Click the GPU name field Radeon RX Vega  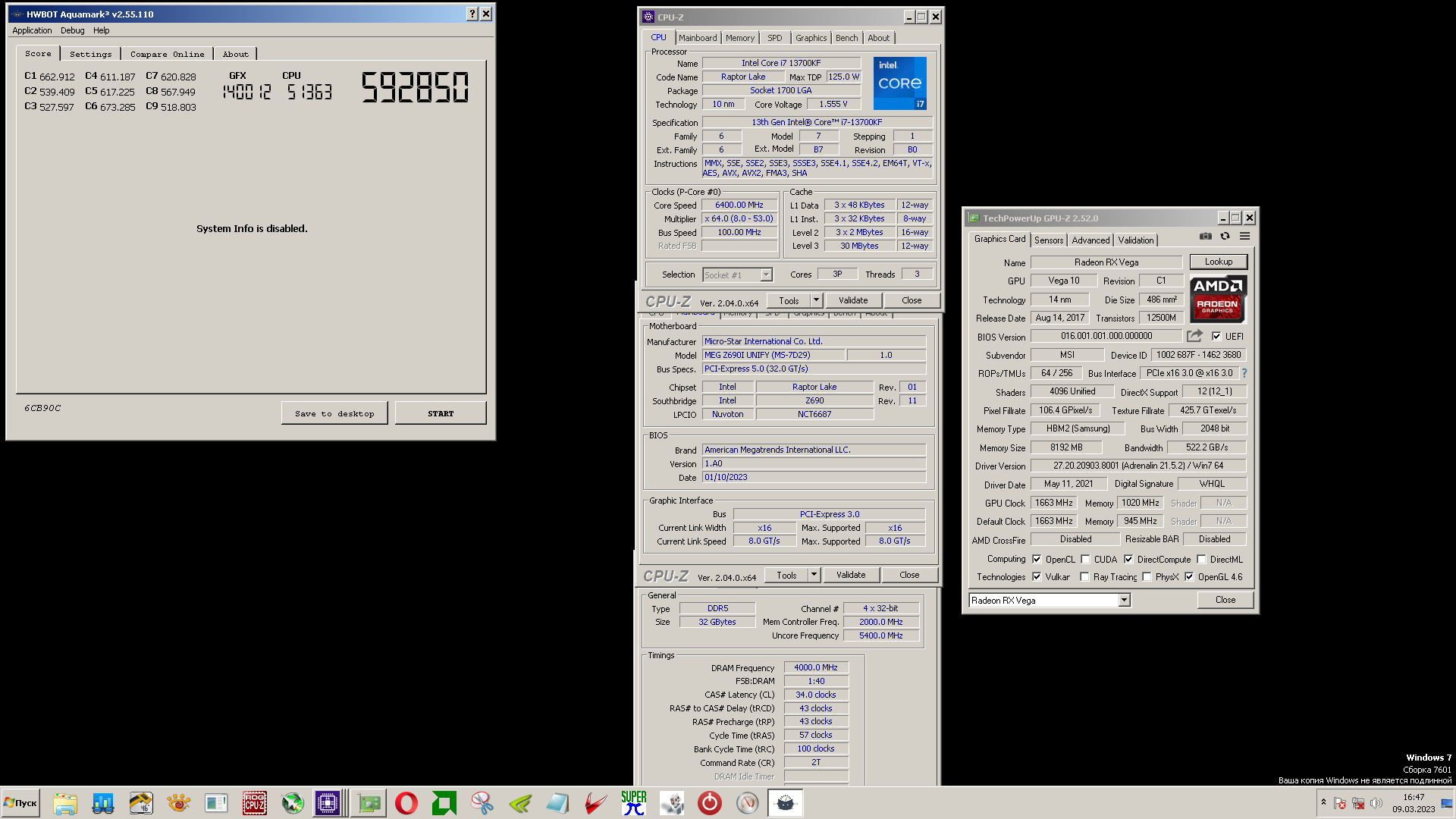tap(1106, 262)
